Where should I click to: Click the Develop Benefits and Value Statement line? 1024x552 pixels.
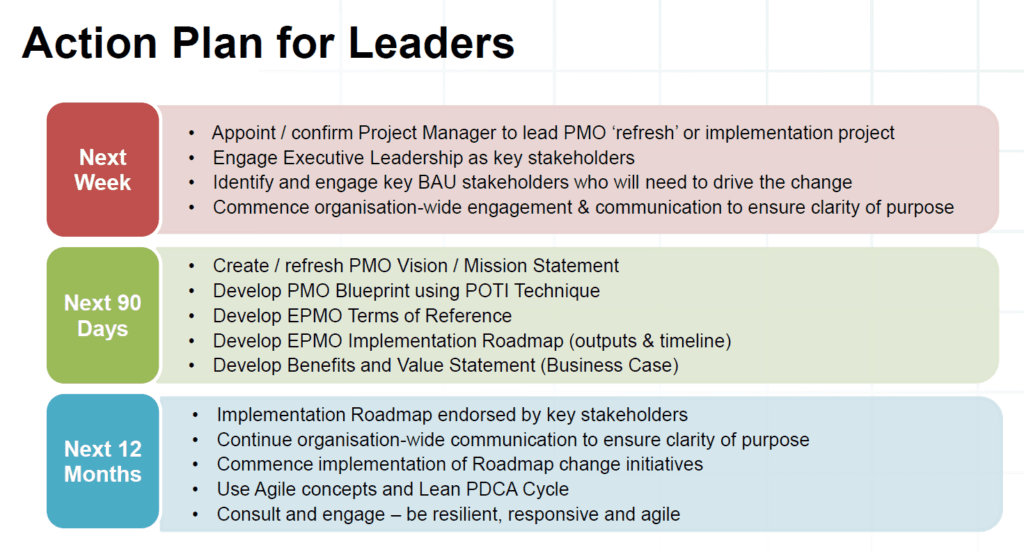(x=445, y=365)
